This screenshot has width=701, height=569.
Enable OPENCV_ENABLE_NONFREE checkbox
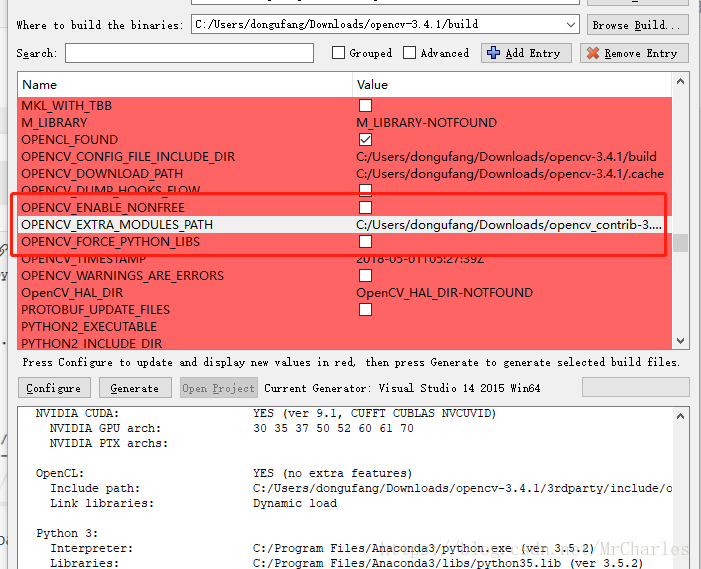pos(365,207)
